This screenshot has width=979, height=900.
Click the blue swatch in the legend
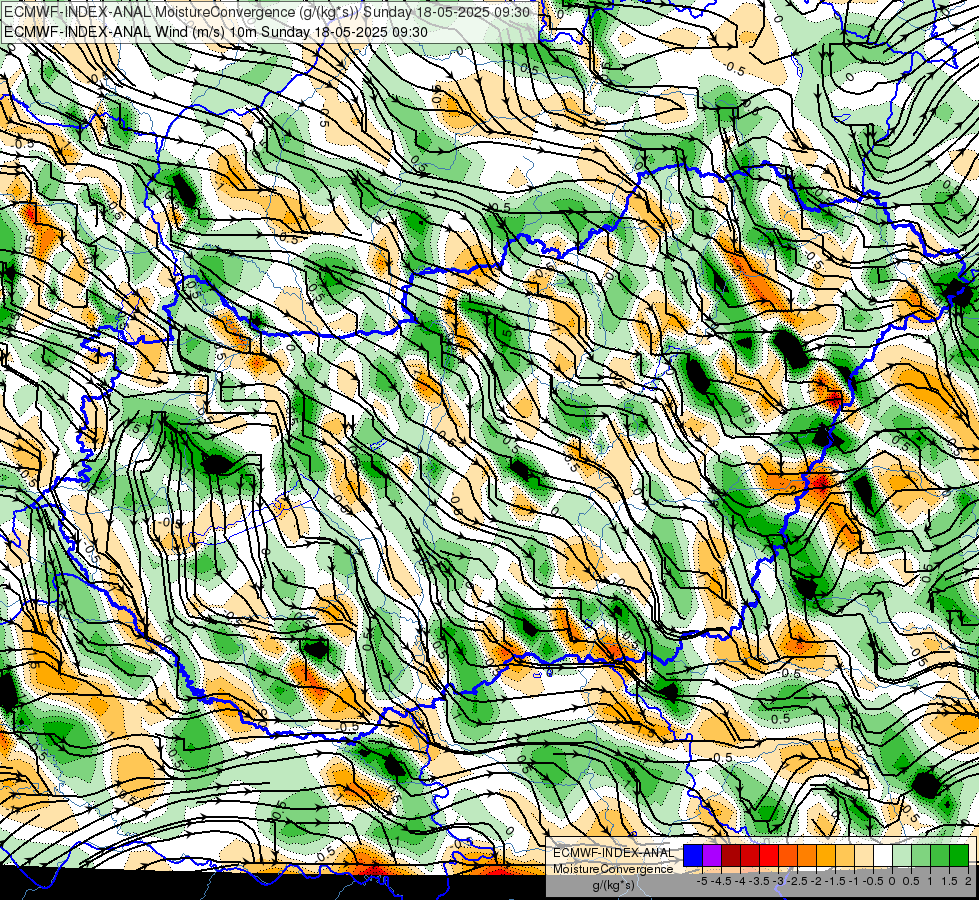(693, 856)
